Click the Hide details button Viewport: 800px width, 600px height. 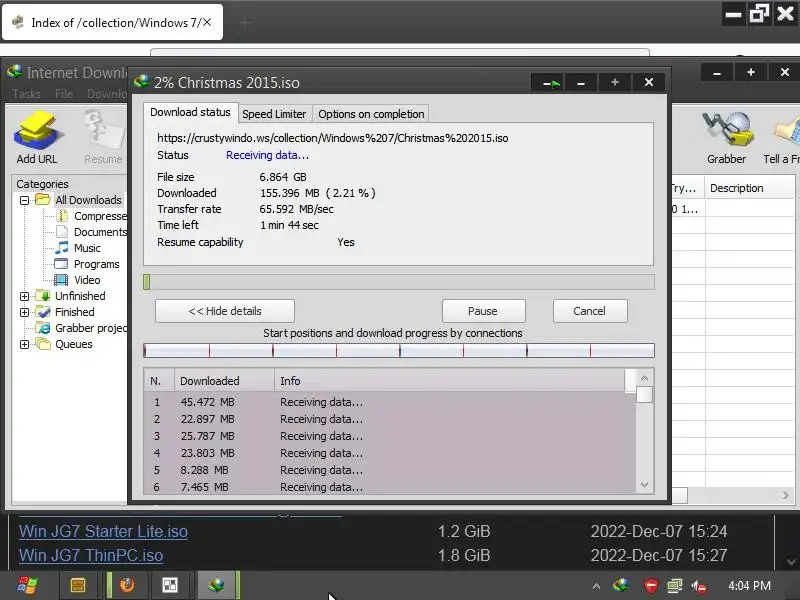coord(225,311)
